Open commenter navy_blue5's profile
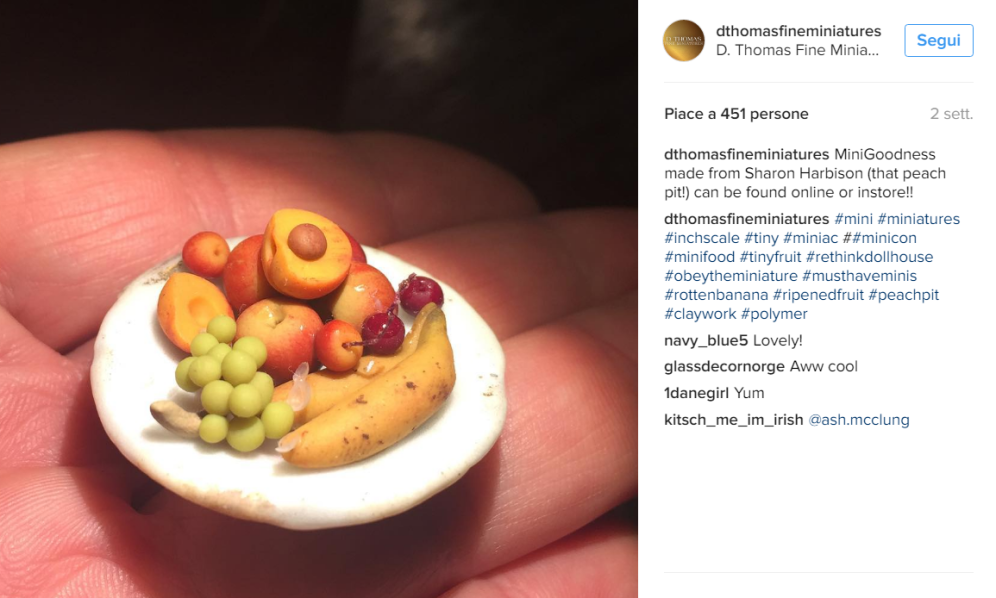This screenshot has height=598, width=996. [706, 341]
